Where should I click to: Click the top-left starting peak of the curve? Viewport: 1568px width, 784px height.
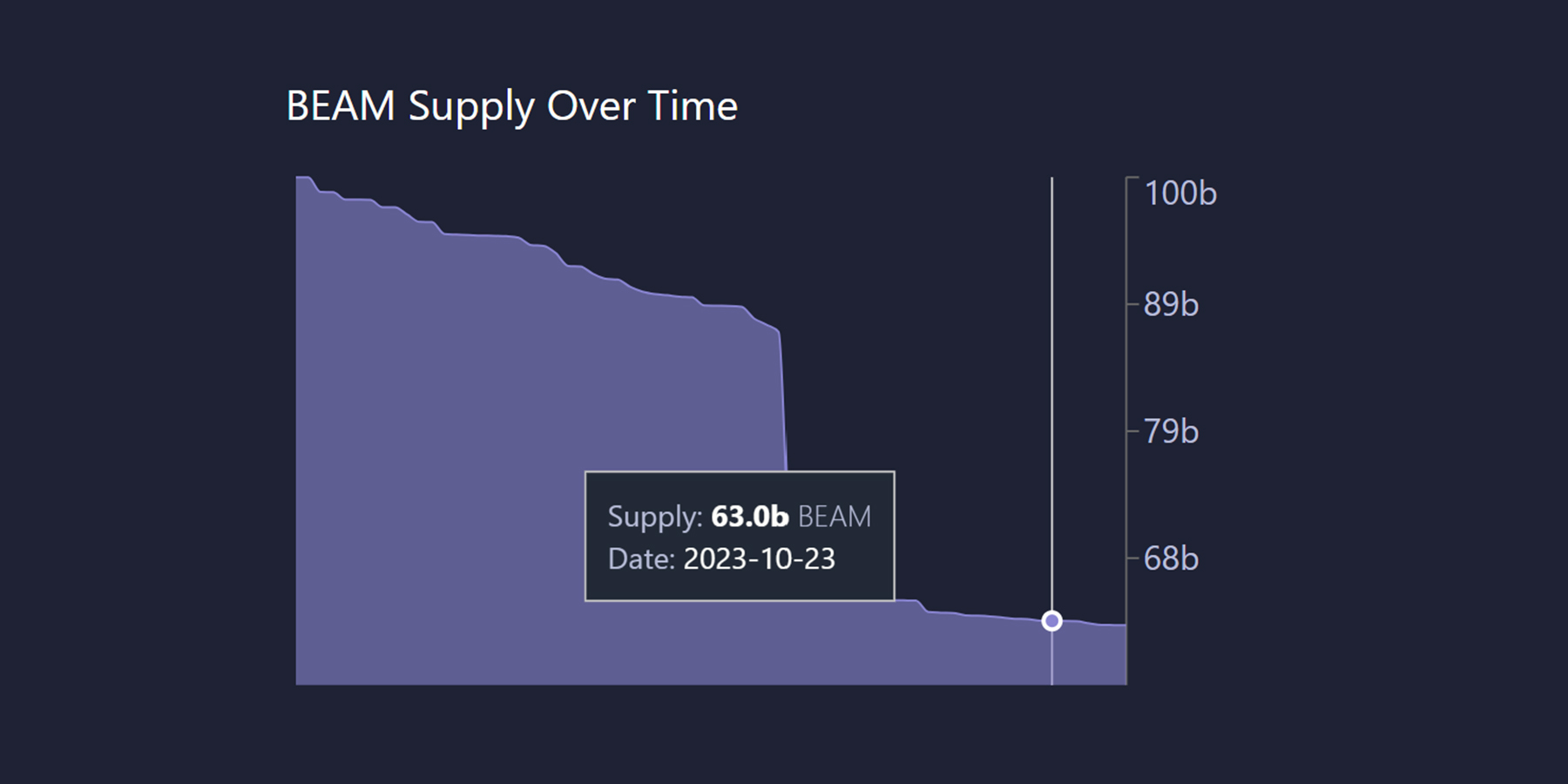[303, 178]
